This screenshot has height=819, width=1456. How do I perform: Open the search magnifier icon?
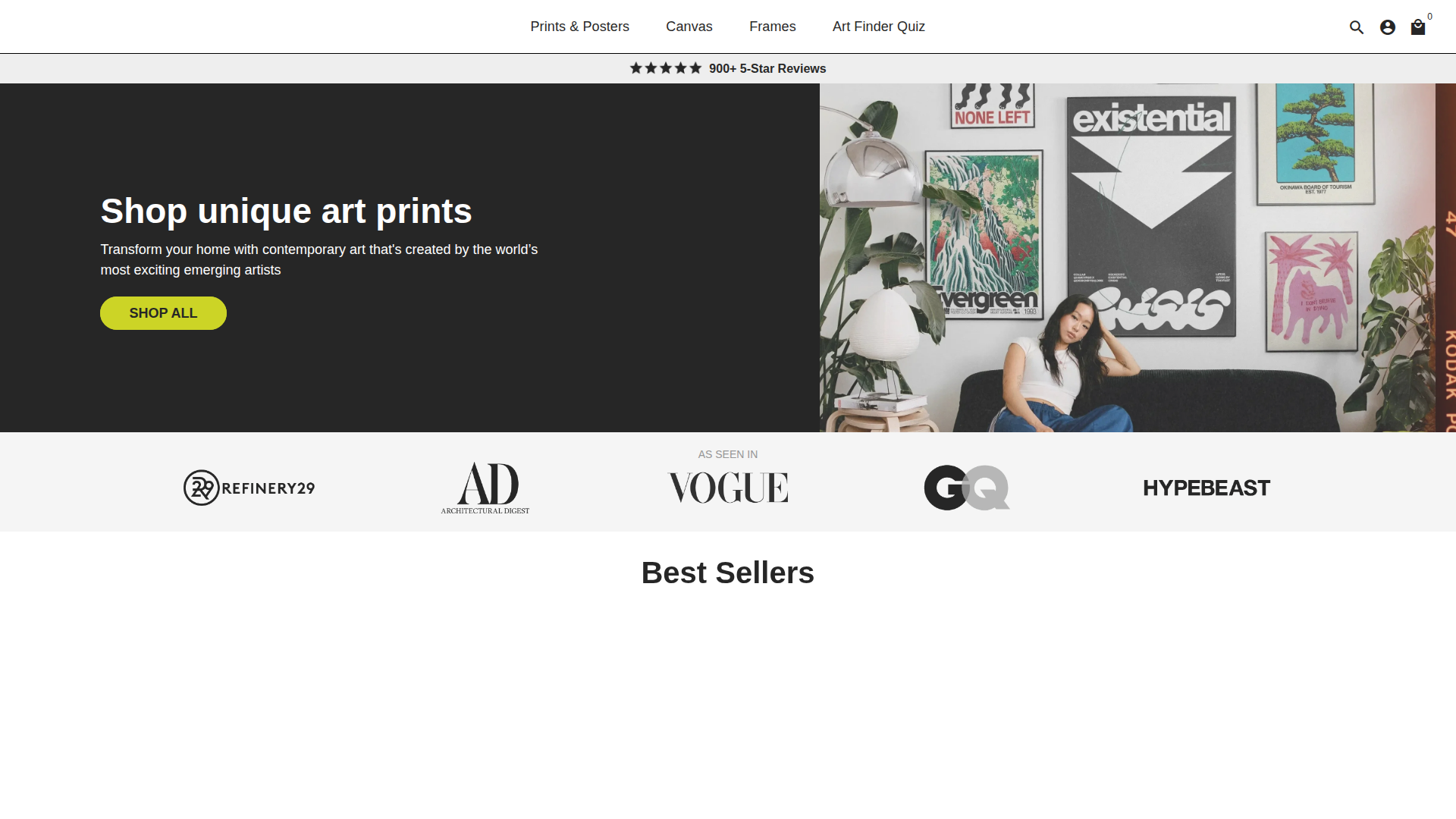(x=1357, y=27)
